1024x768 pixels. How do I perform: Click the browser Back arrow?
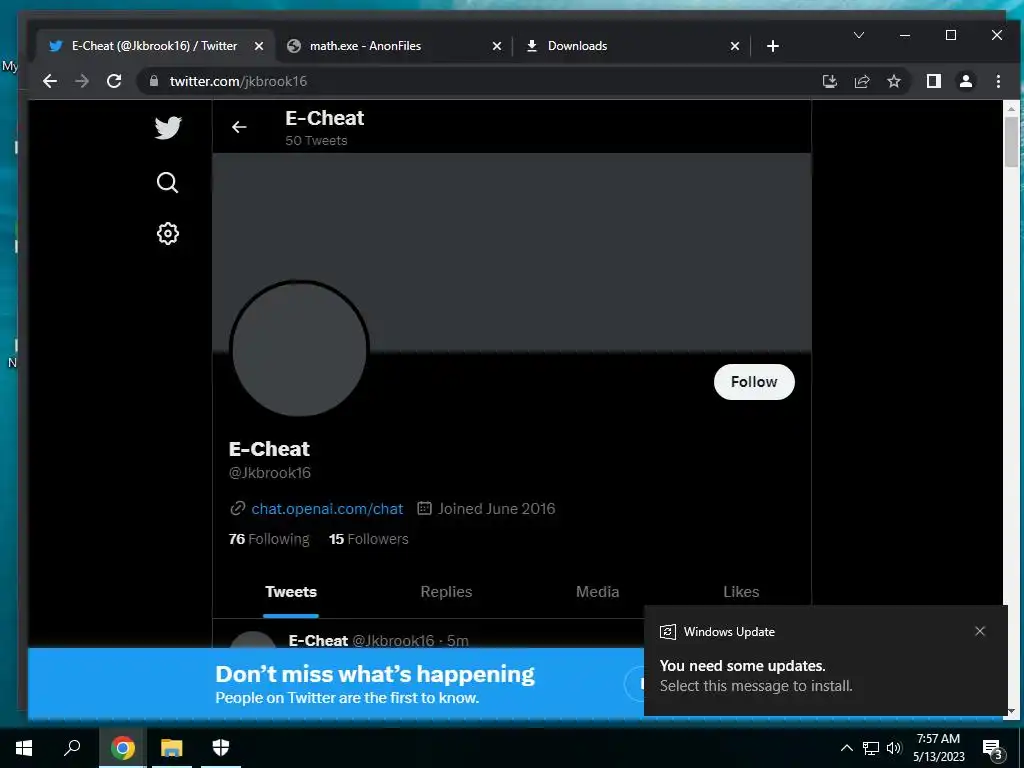[x=50, y=81]
